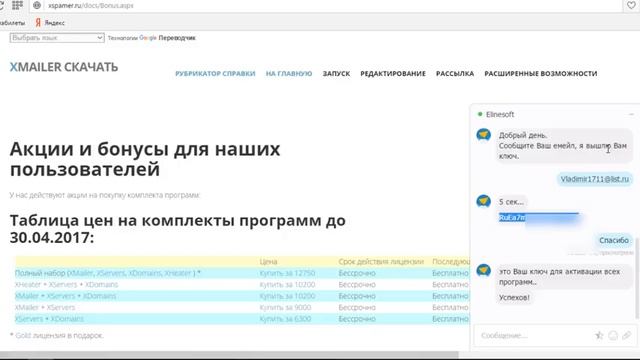The image size is (640, 360).
Task: Click the XMailer + XServers + XDomains row
Action: [x=65, y=296]
